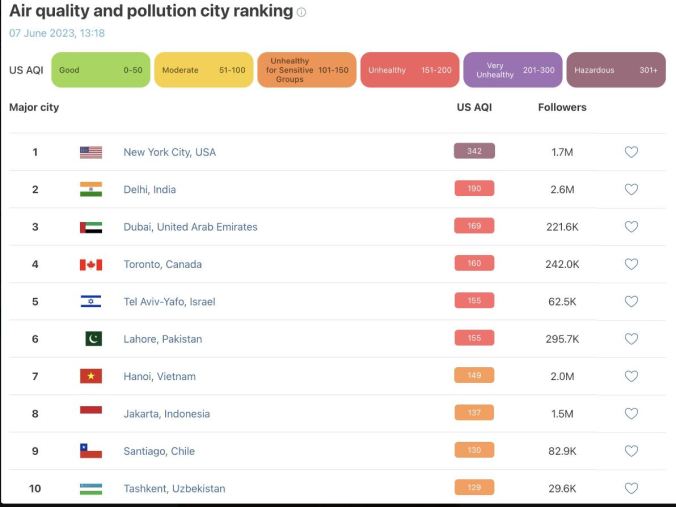Viewport: 676px width, 507px height.
Task: Open the Tel Aviv-Yafo, Israel link
Action: coord(169,302)
